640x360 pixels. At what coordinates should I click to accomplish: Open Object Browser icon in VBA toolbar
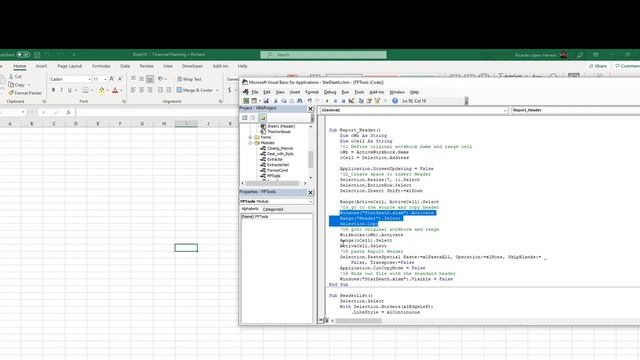click(377, 101)
